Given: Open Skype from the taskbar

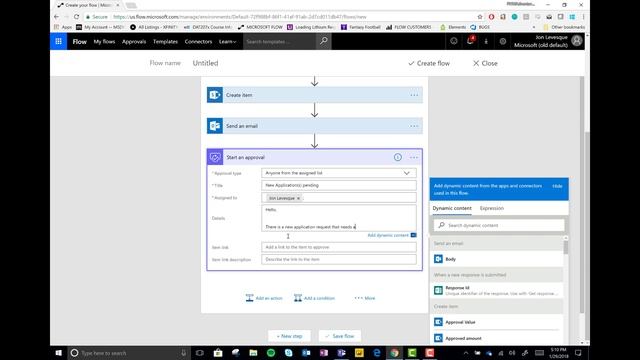Looking at the screenshot, I should [289, 353].
